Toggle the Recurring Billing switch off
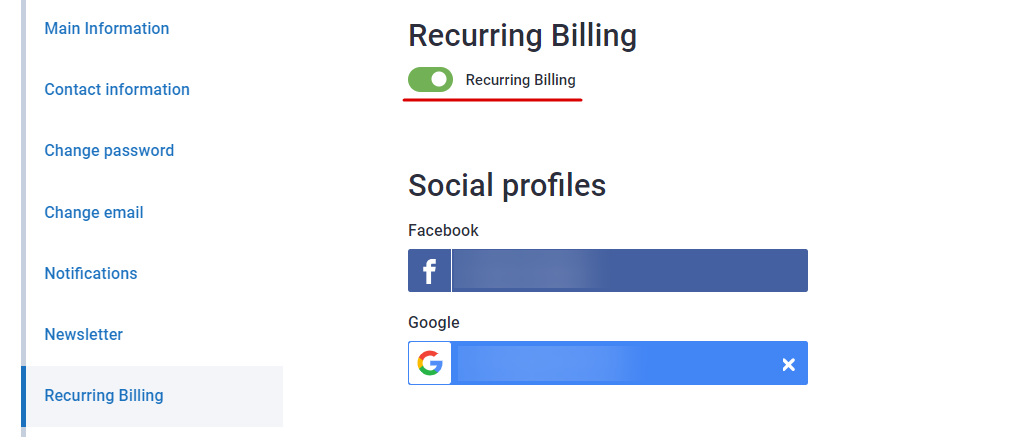This screenshot has width=1021, height=437. coord(430,80)
